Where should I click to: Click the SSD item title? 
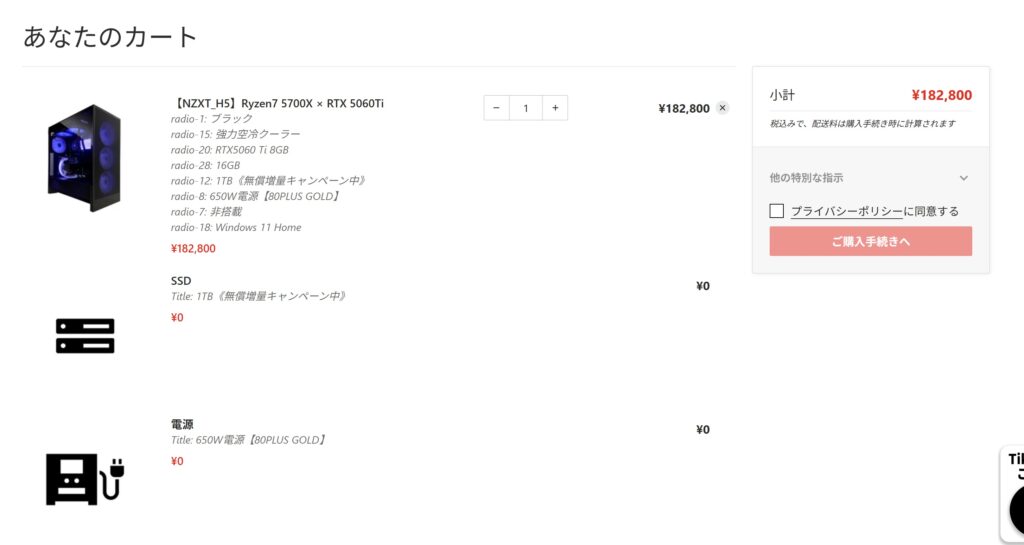(181, 281)
